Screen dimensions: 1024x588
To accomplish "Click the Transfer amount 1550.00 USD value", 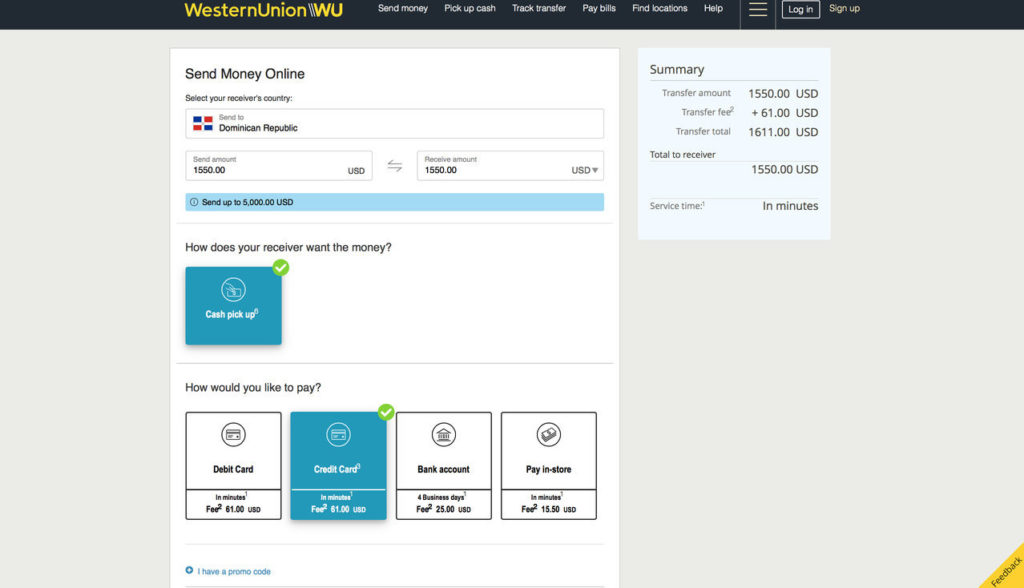I will [x=783, y=94].
